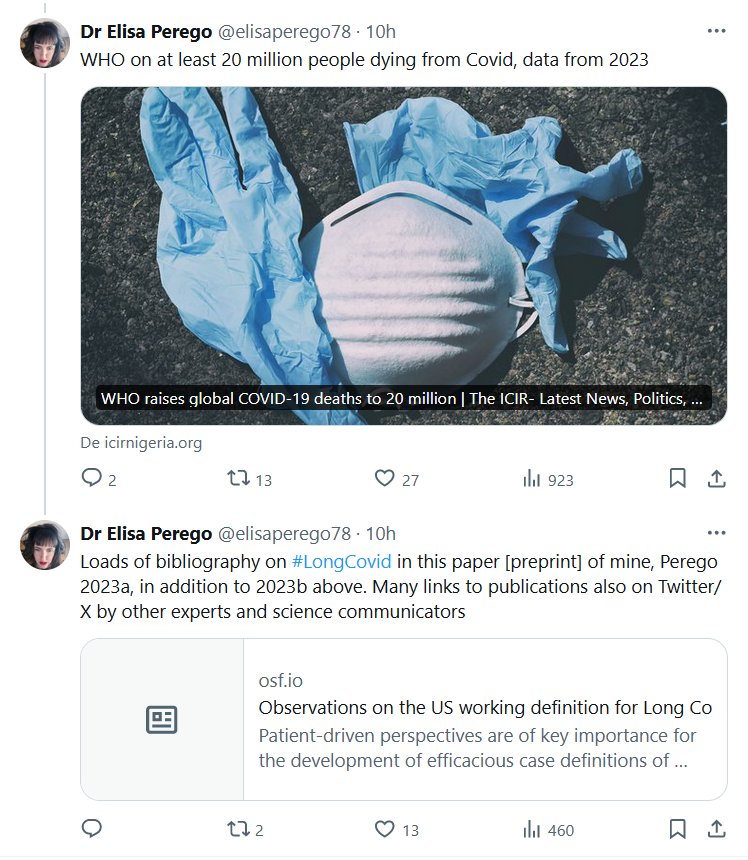The image size is (748, 860).
Task: Reply to the WHO 20 million deaths tweet
Action: (92, 479)
